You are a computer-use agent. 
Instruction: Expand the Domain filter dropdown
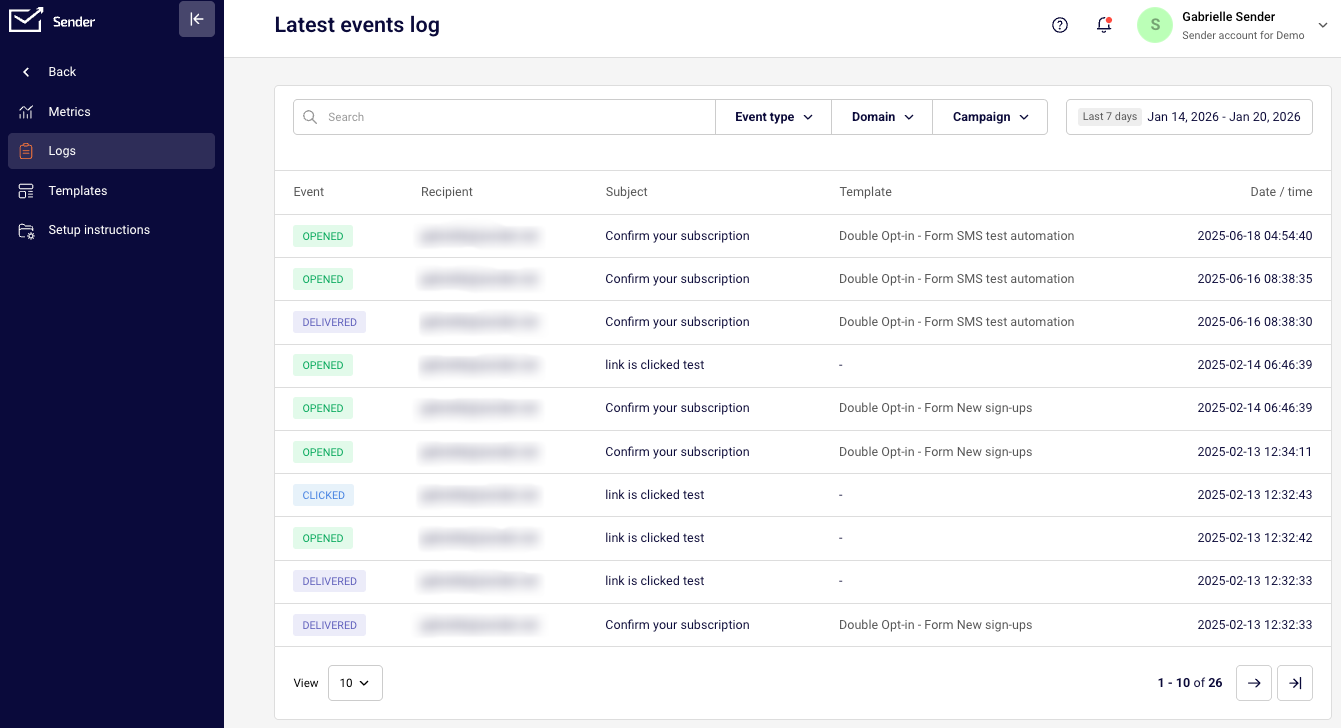[x=882, y=117]
